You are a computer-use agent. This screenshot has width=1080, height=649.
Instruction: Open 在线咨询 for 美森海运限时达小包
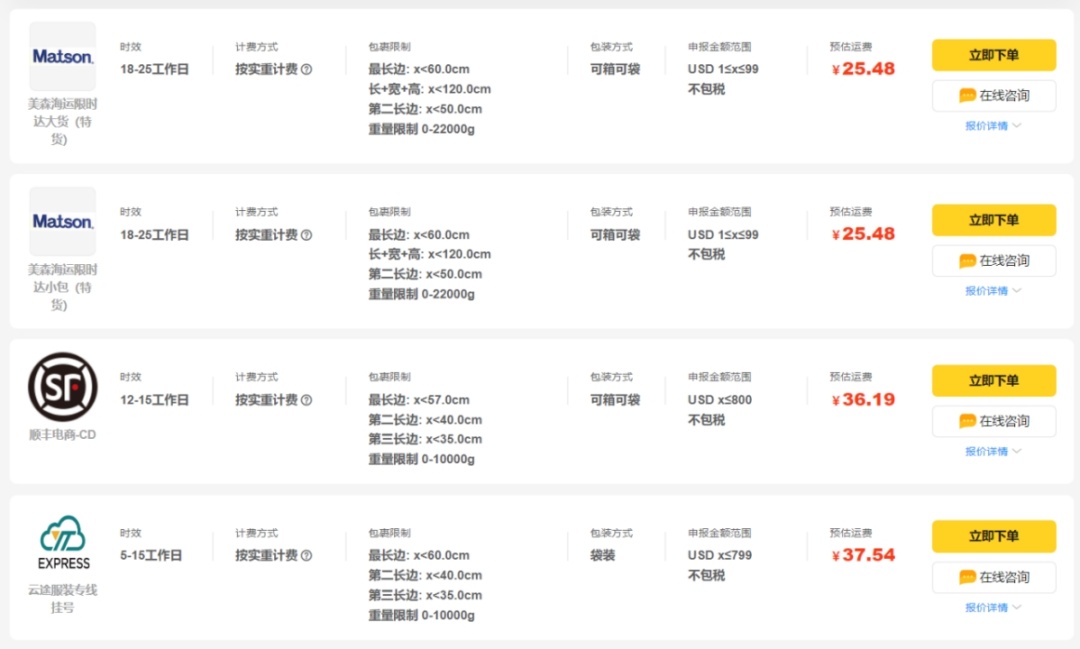[994, 261]
